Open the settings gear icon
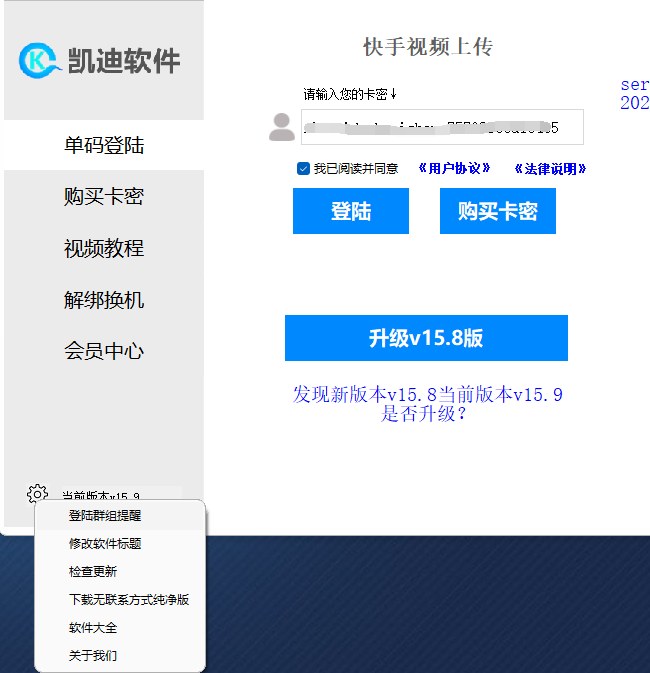This screenshot has height=673, width=650. pyautogui.click(x=37, y=494)
